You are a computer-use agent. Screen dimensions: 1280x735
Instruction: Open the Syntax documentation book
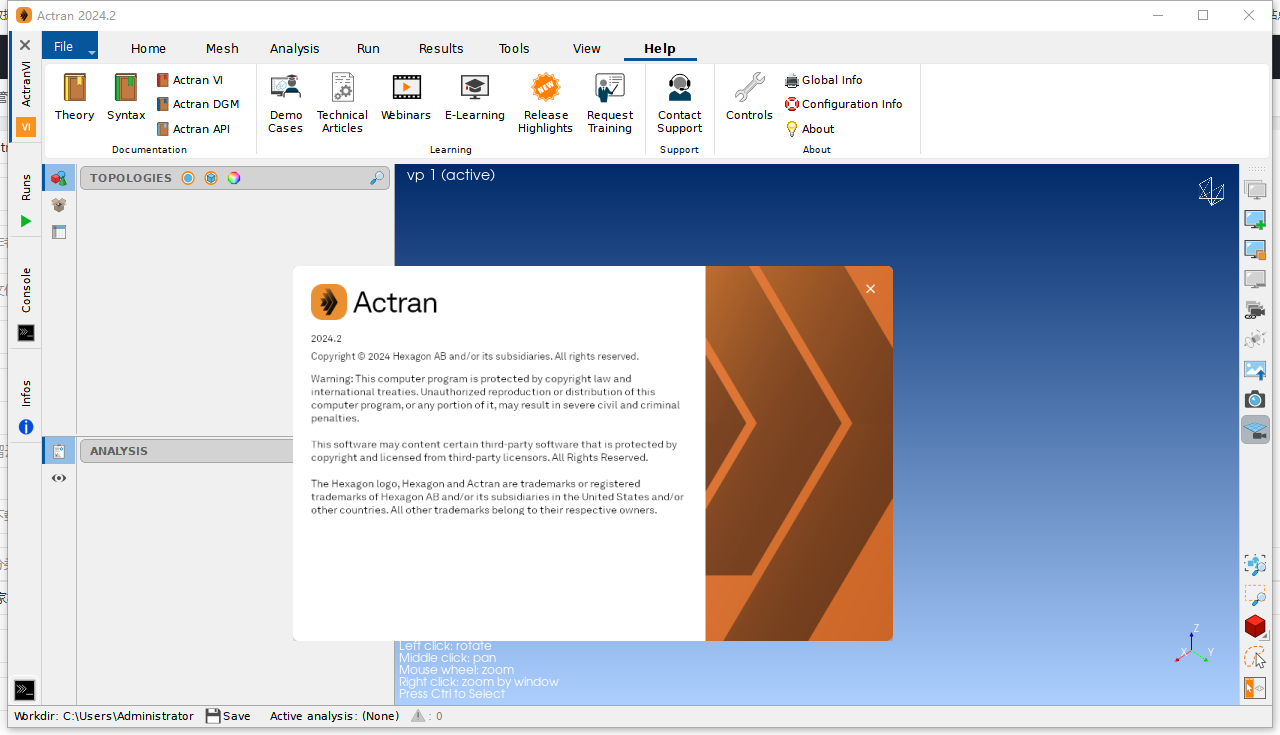[x=126, y=97]
